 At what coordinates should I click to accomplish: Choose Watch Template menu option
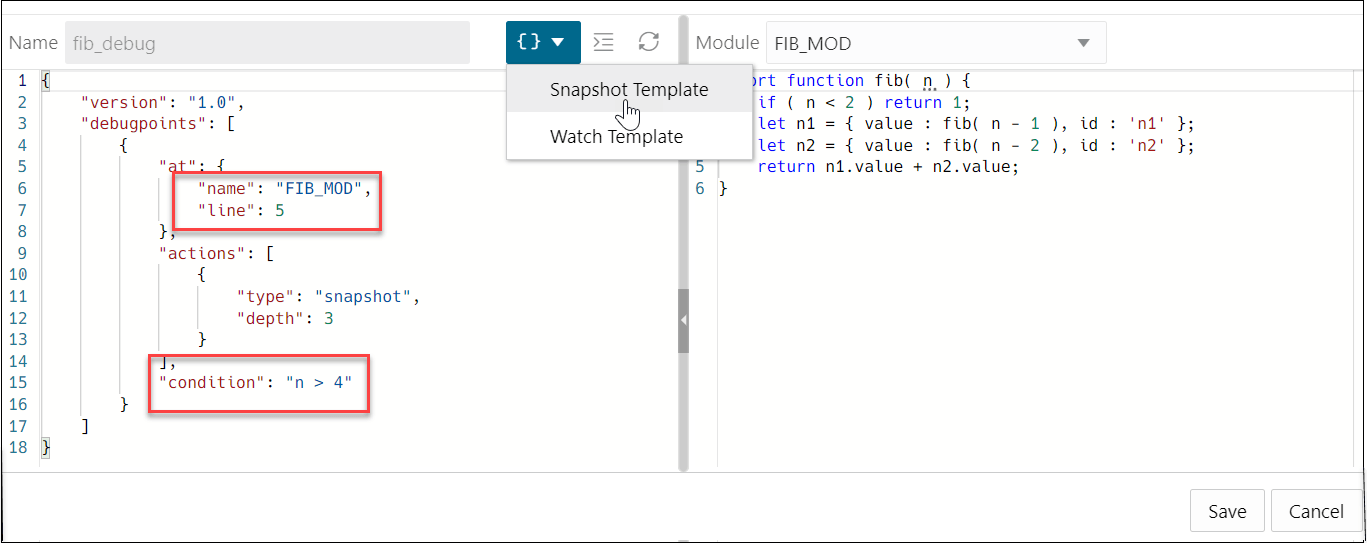pos(616,137)
